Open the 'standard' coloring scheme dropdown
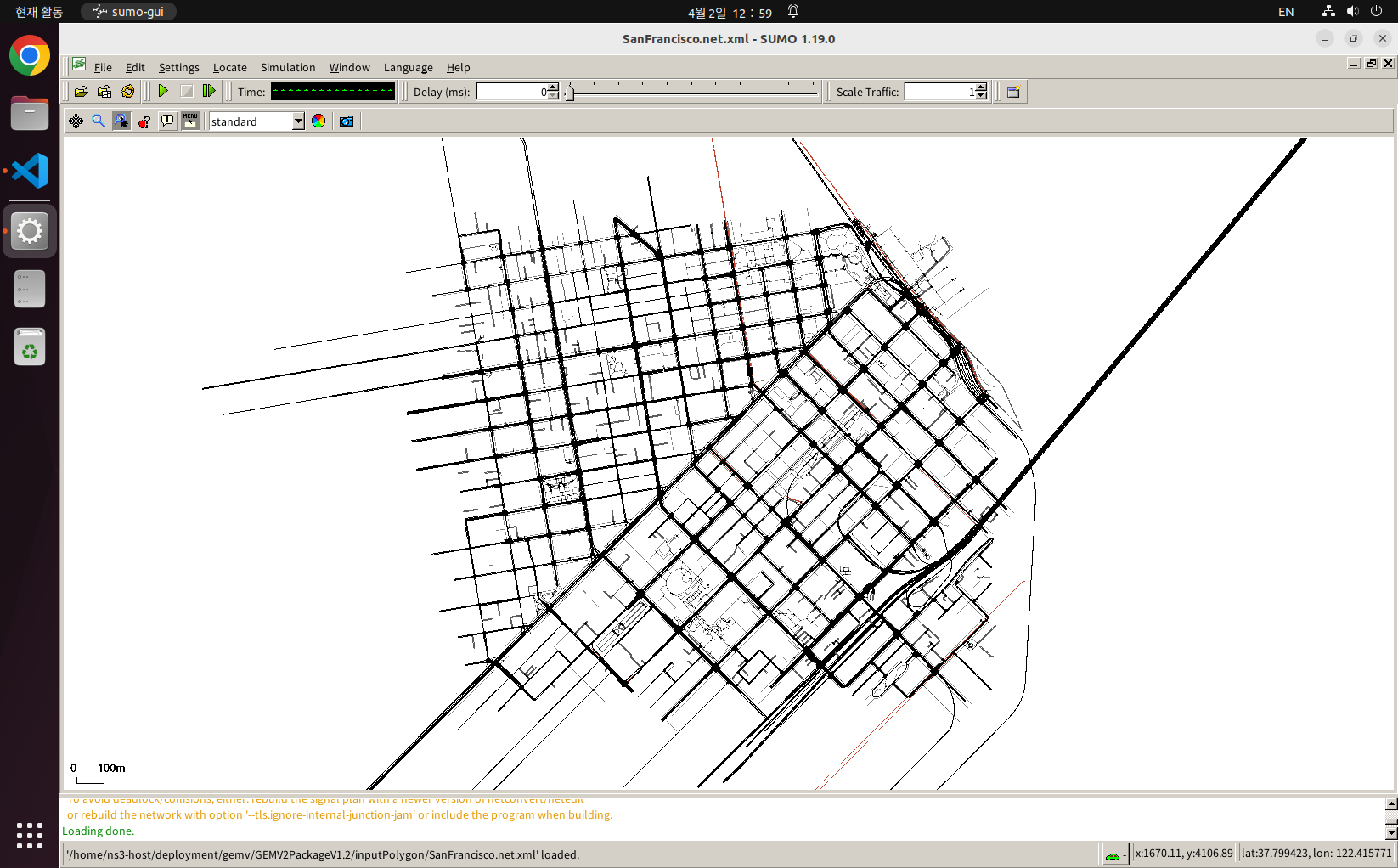This screenshot has height=868, width=1398. (x=256, y=121)
